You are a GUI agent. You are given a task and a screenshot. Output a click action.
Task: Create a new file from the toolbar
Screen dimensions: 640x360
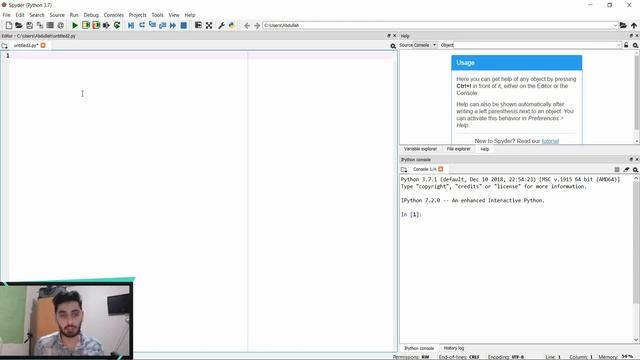pos(9,25)
